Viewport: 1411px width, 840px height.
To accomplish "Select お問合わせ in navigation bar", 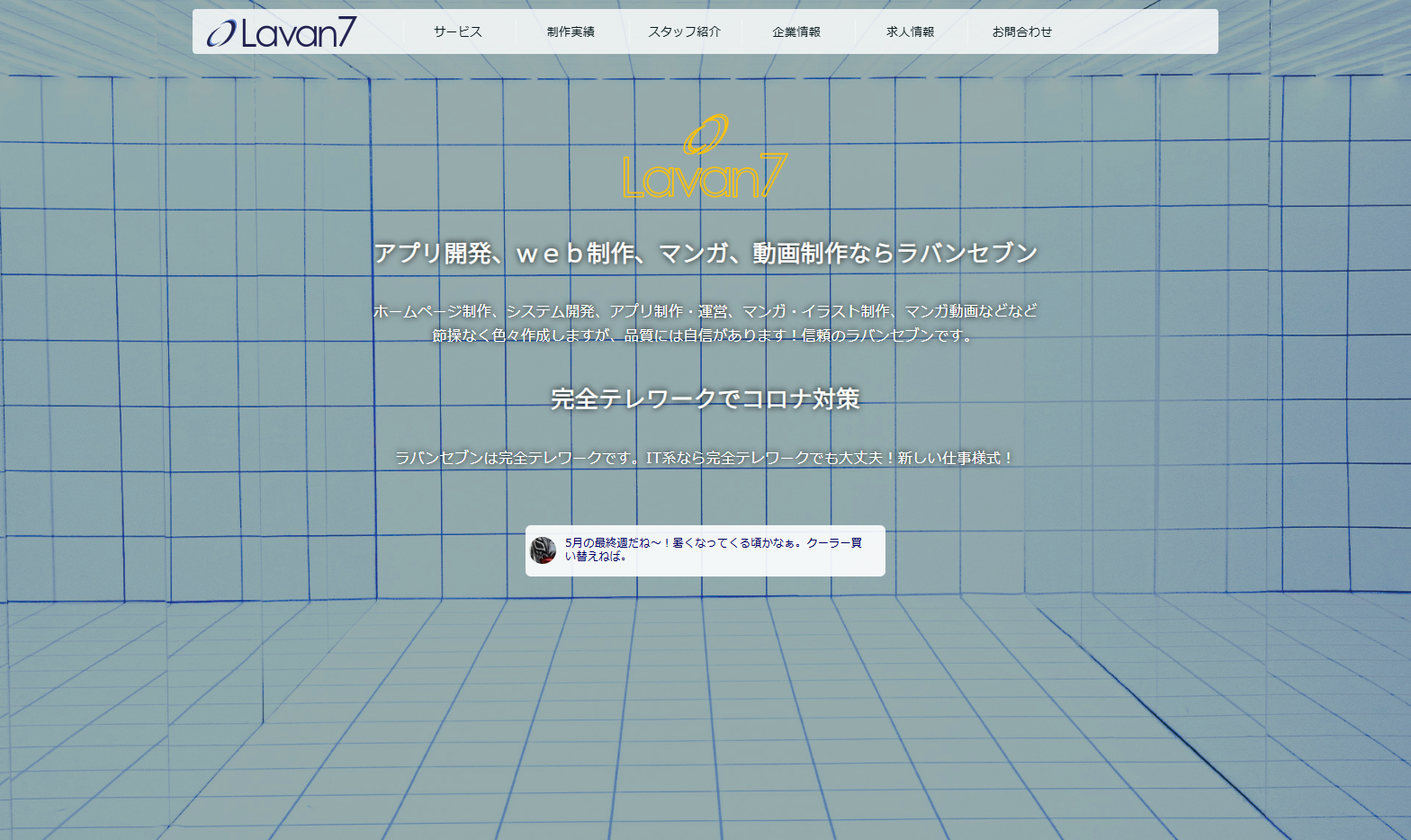I will [x=1022, y=31].
